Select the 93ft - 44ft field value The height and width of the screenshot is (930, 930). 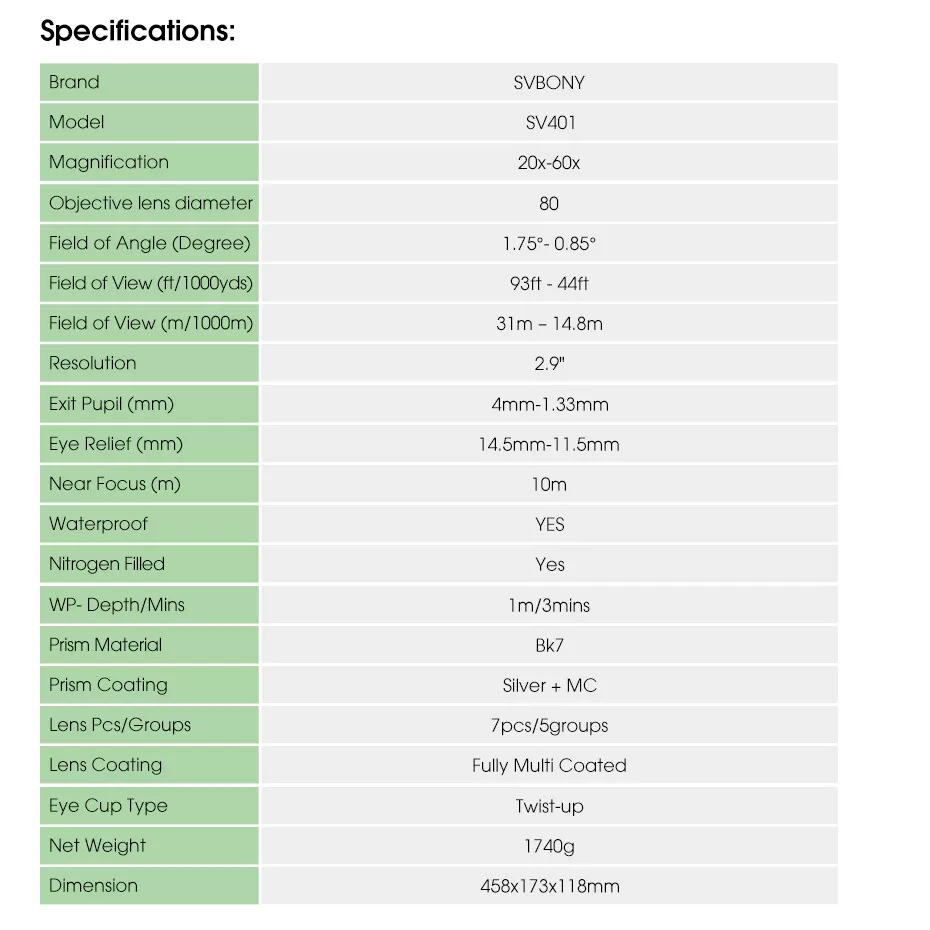tap(549, 284)
